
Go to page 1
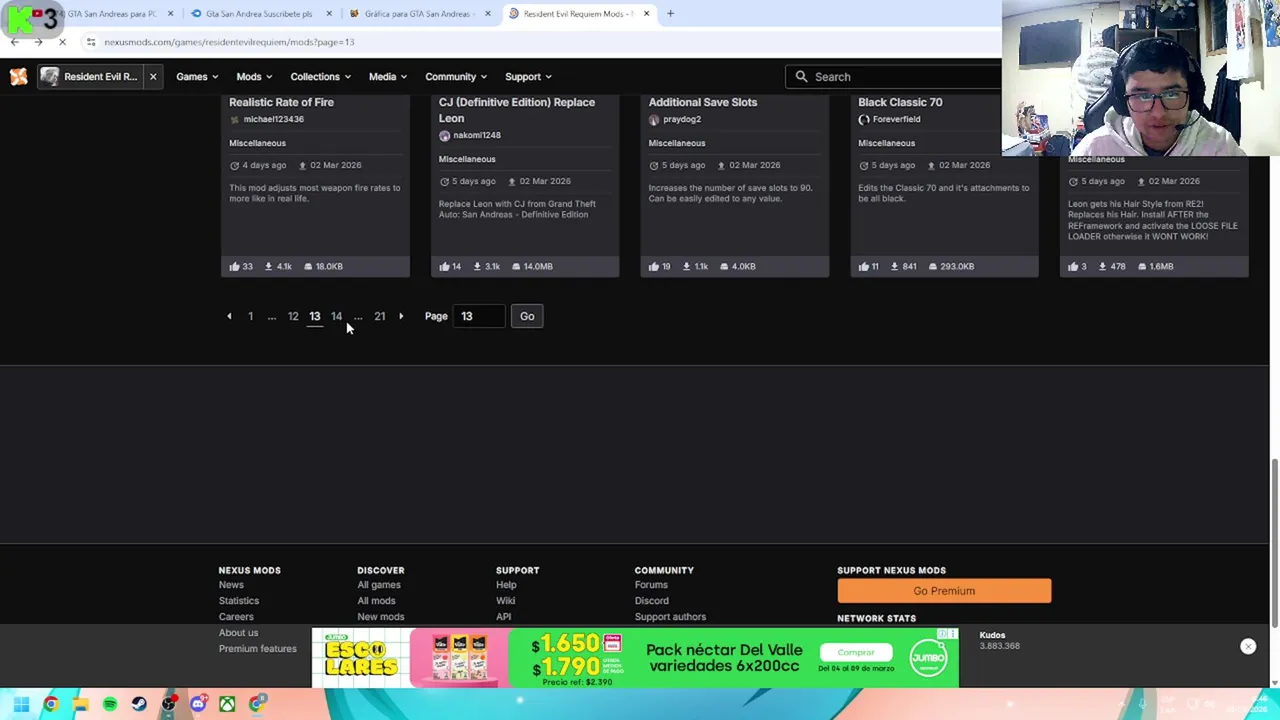(x=250, y=316)
